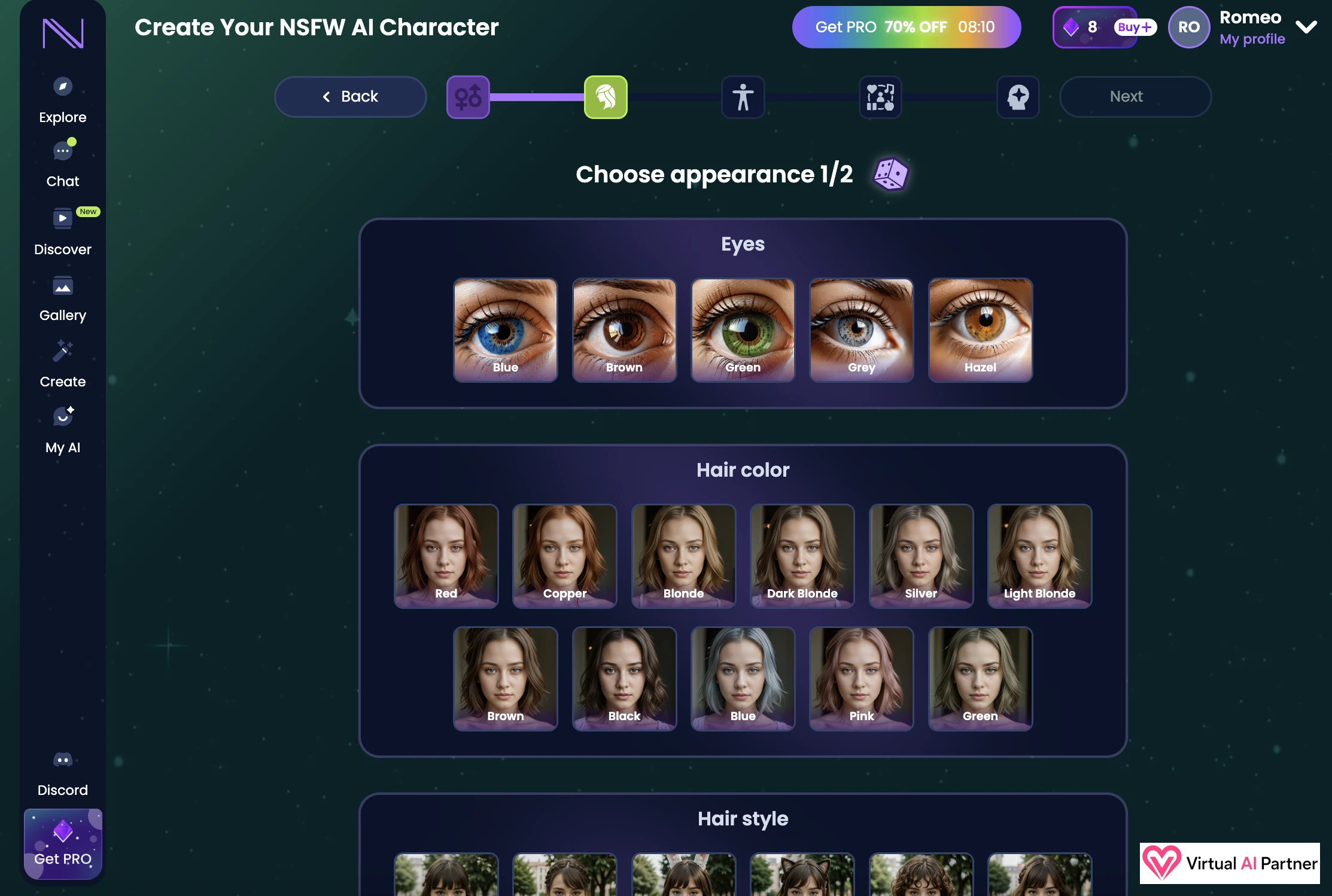Jump to the personality interests step icon

(881, 97)
